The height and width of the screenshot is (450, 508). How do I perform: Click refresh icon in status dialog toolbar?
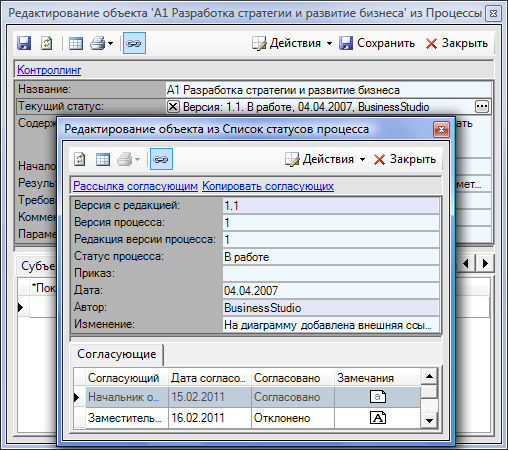[79, 159]
